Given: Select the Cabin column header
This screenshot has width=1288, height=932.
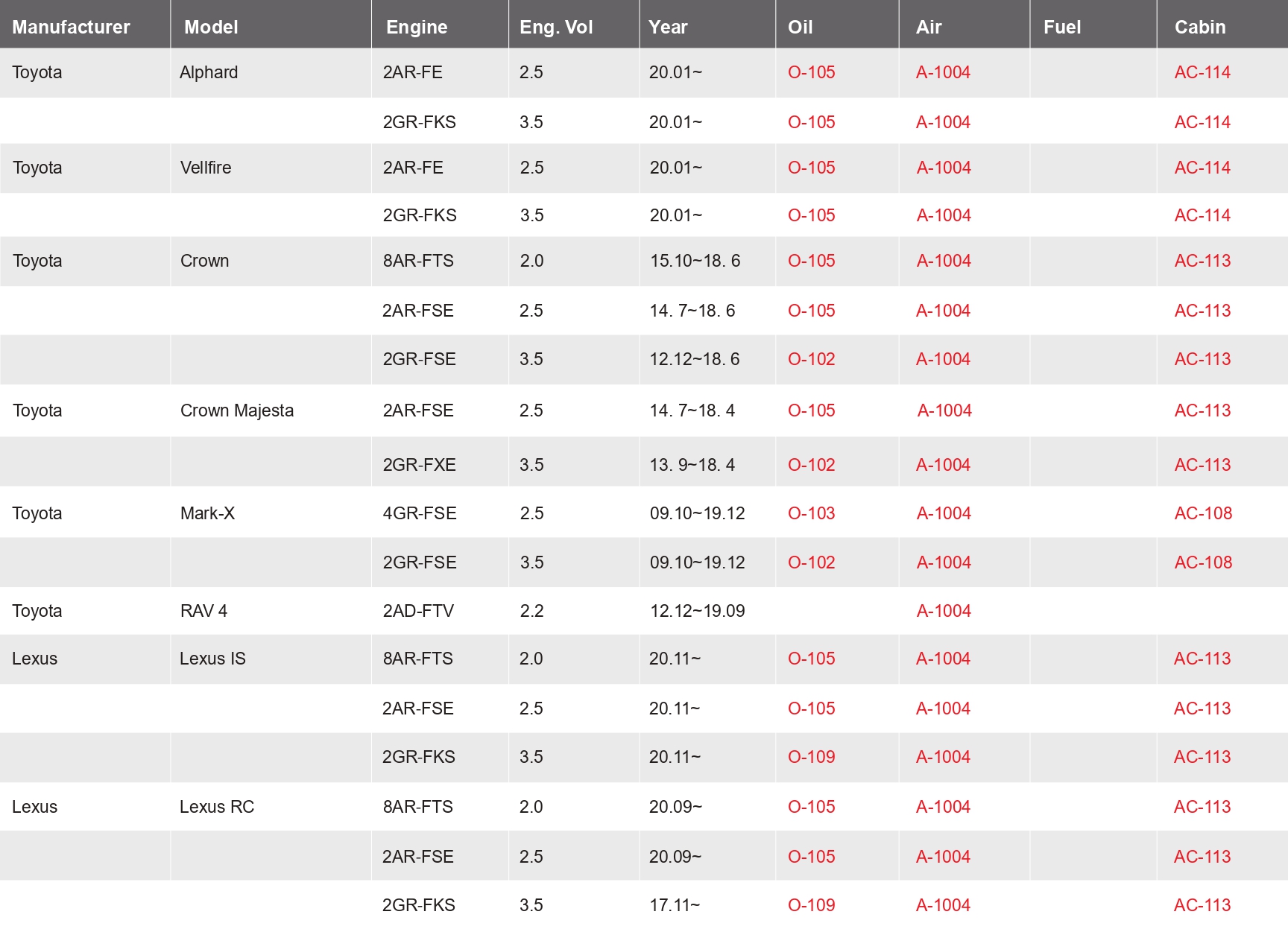Looking at the screenshot, I should (x=1199, y=28).
